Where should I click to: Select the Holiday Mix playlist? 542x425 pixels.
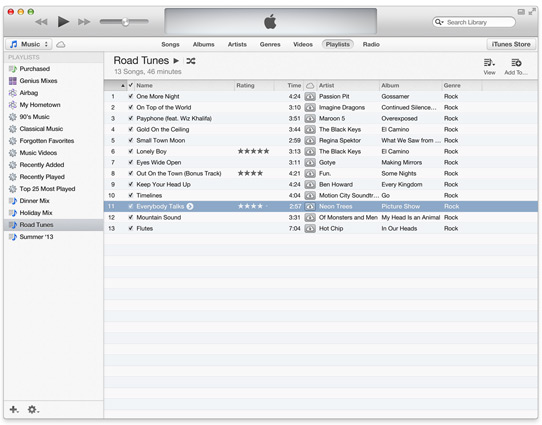coord(54,213)
